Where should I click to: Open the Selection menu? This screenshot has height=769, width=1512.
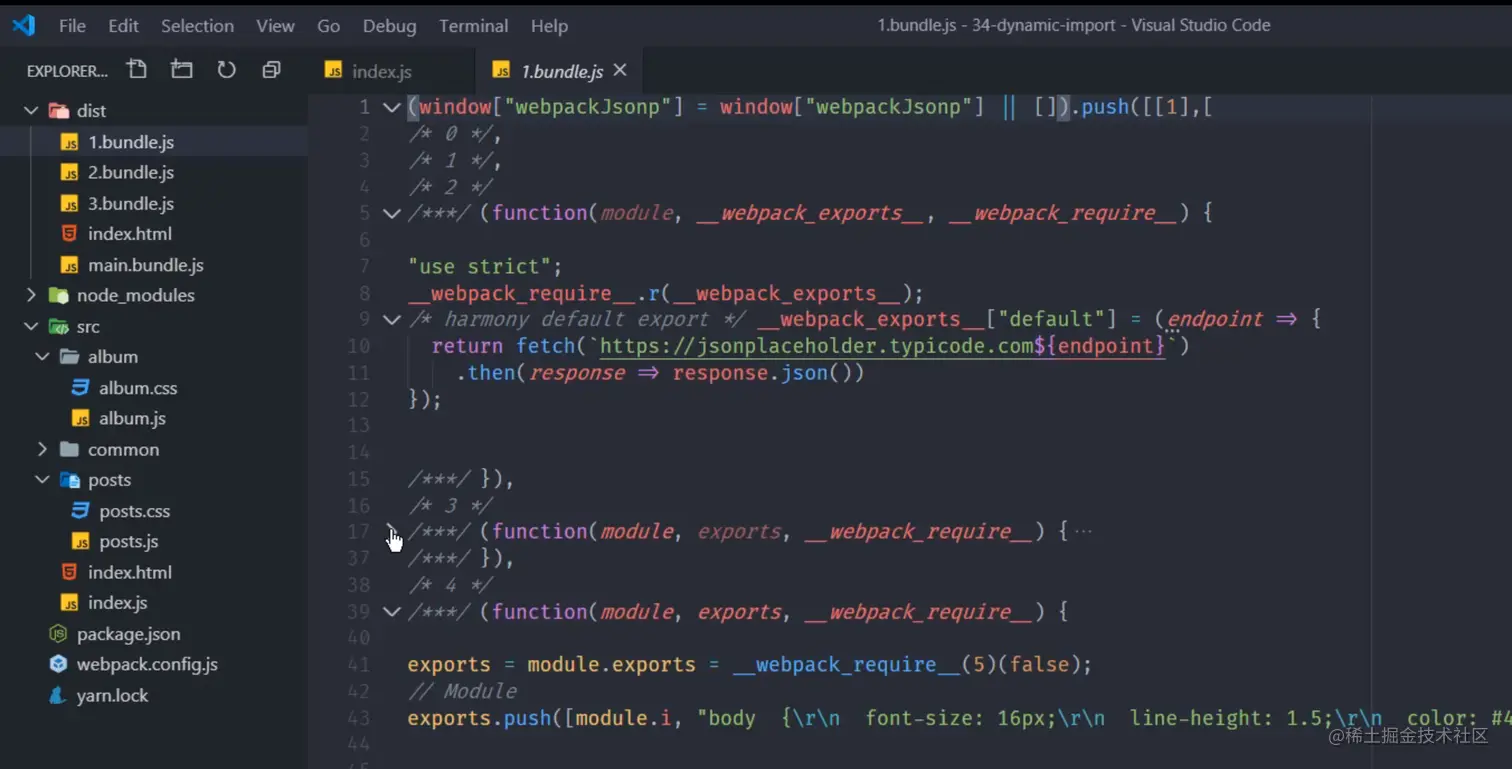click(x=197, y=26)
